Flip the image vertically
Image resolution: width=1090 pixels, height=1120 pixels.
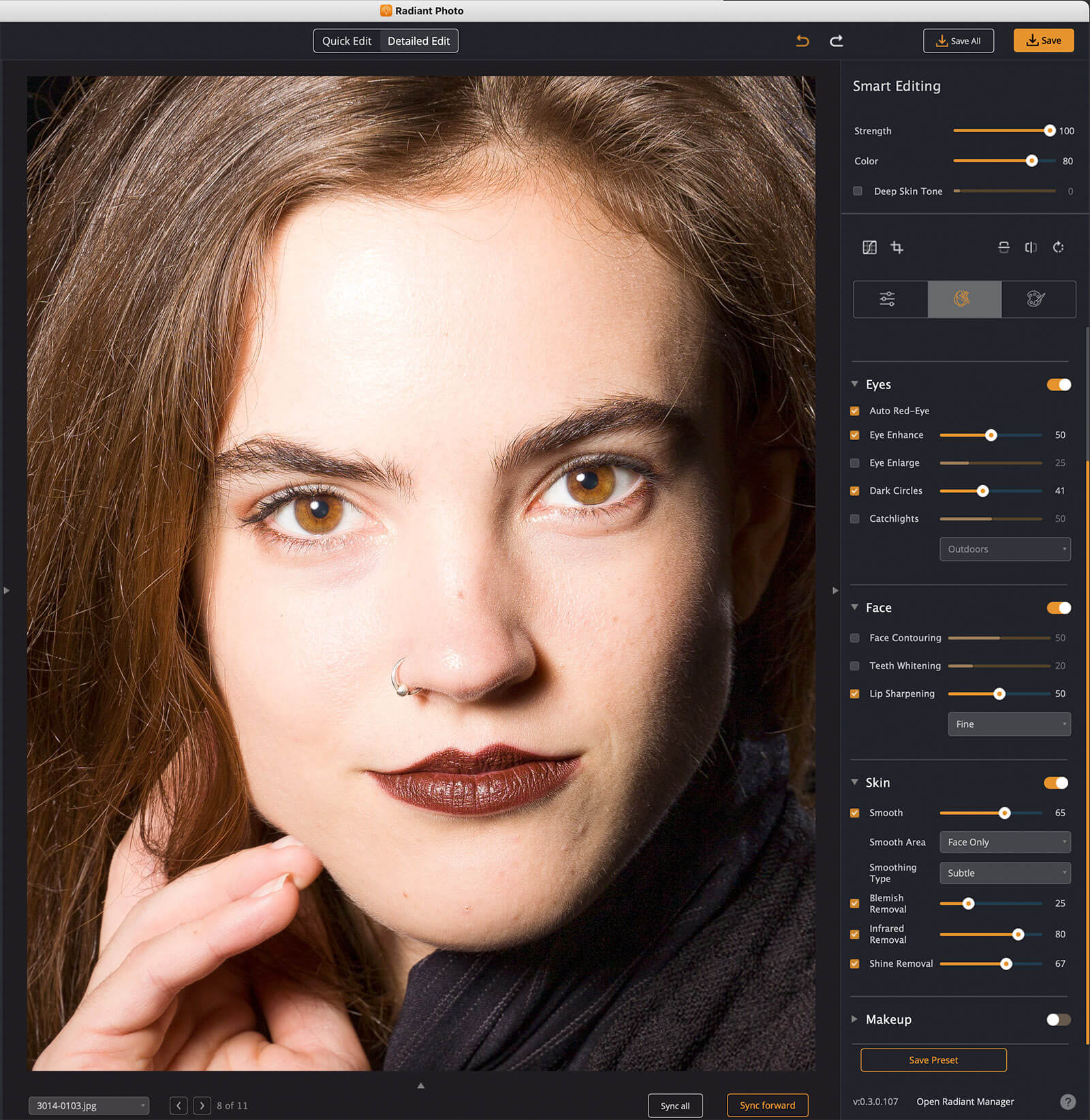pos(1003,247)
